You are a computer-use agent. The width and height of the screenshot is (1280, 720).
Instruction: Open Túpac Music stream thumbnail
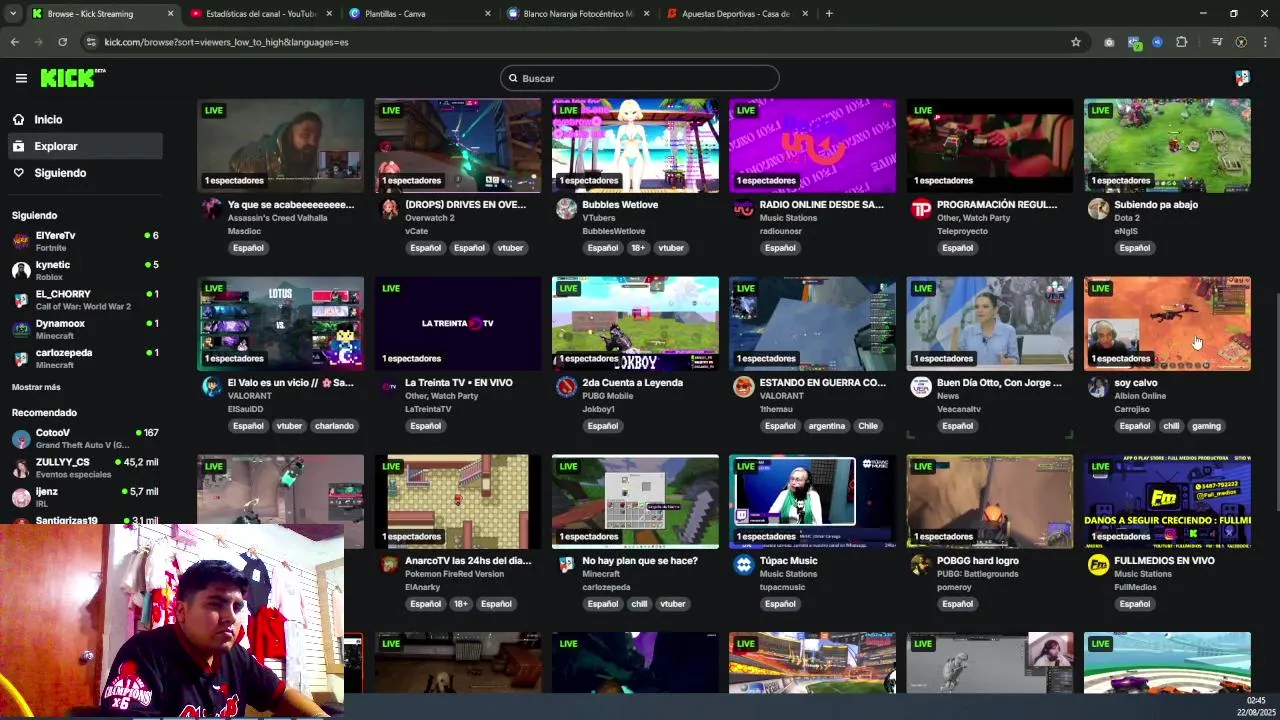pyautogui.click(x=812, y=501)
